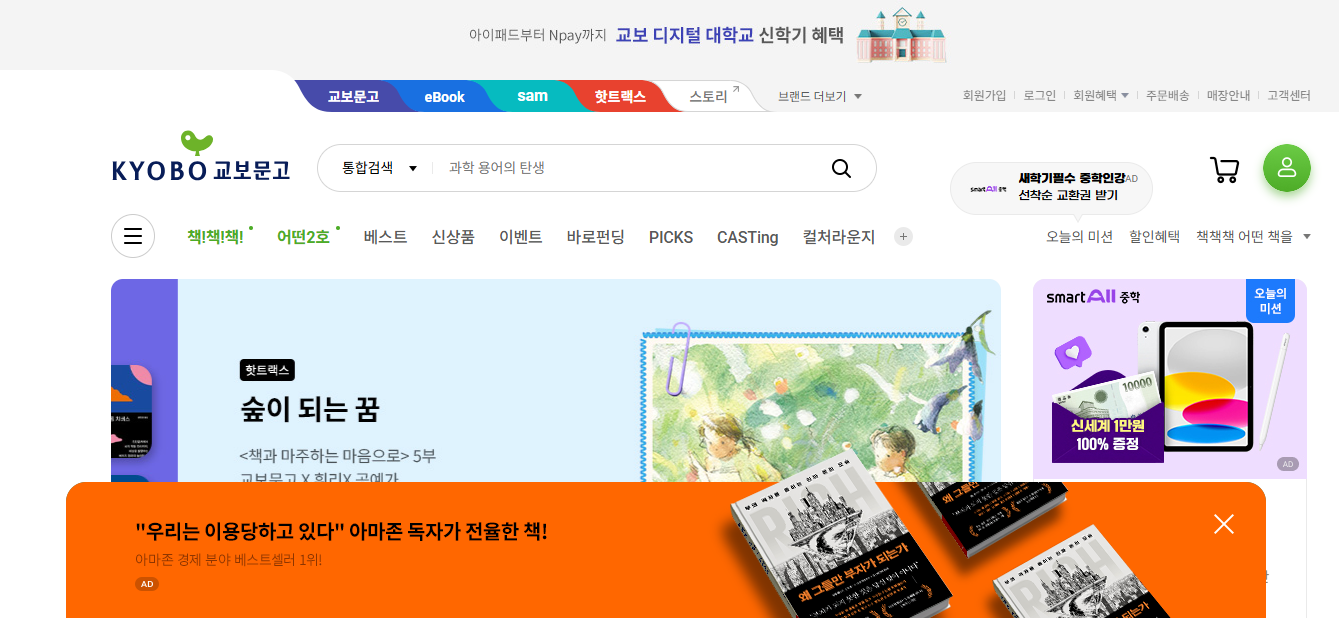Image resolution: width=1339 pixels, height=618 pixels.
Task: Click inside the search input field
Action: pos(620,169)
